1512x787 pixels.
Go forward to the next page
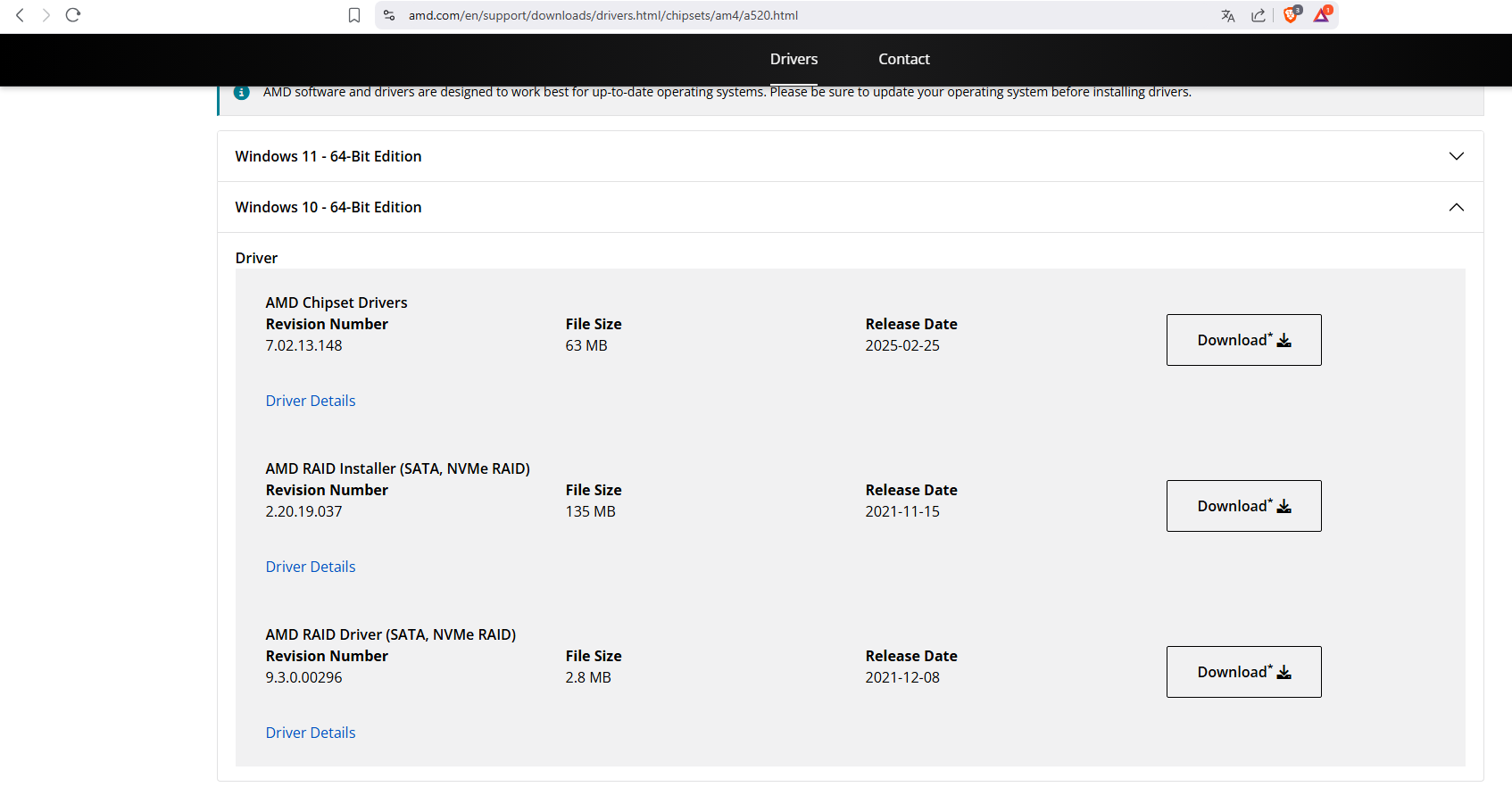point(46,15)
